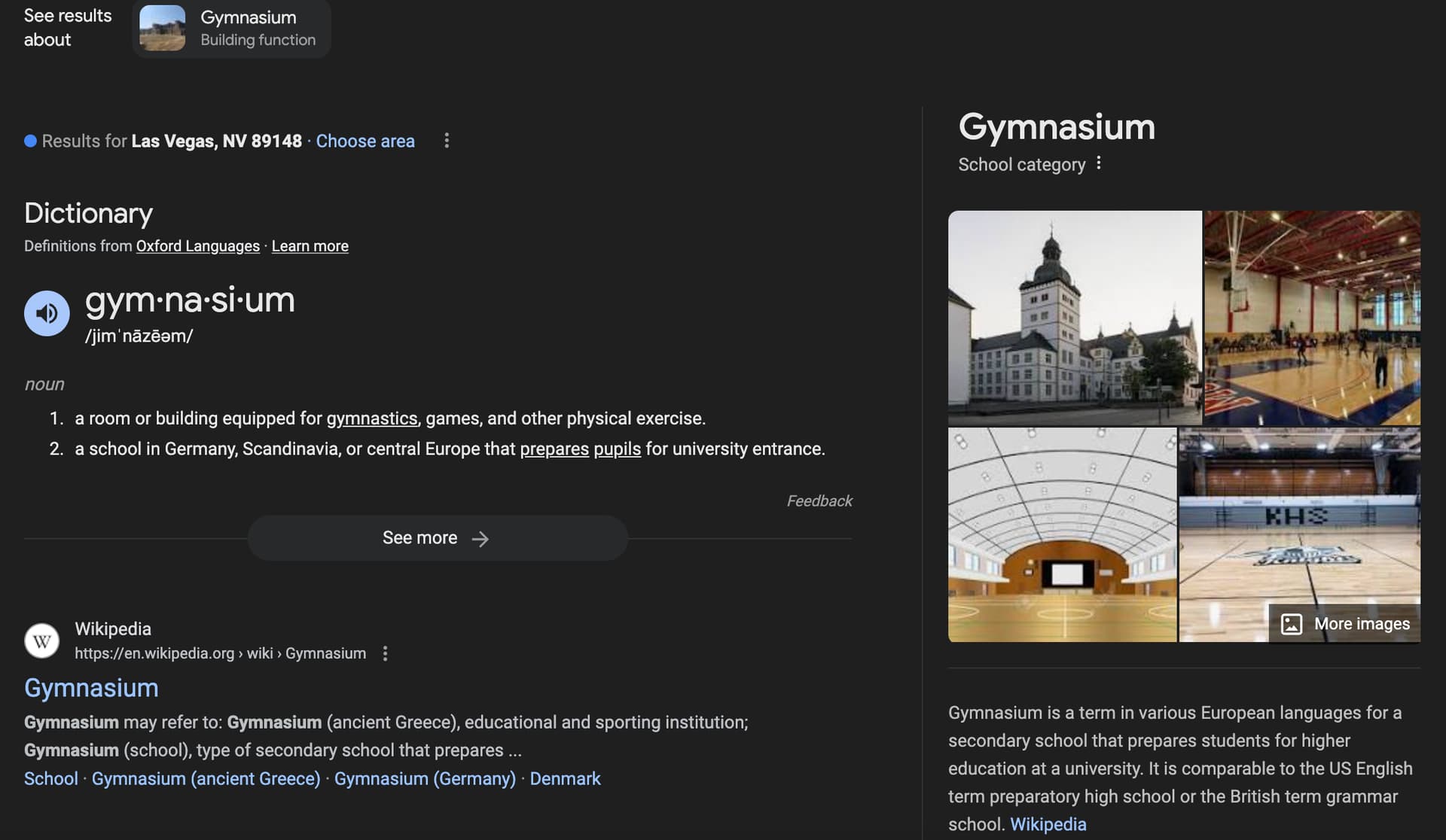Click the School category subtitle

click(x=1021, y=164)
